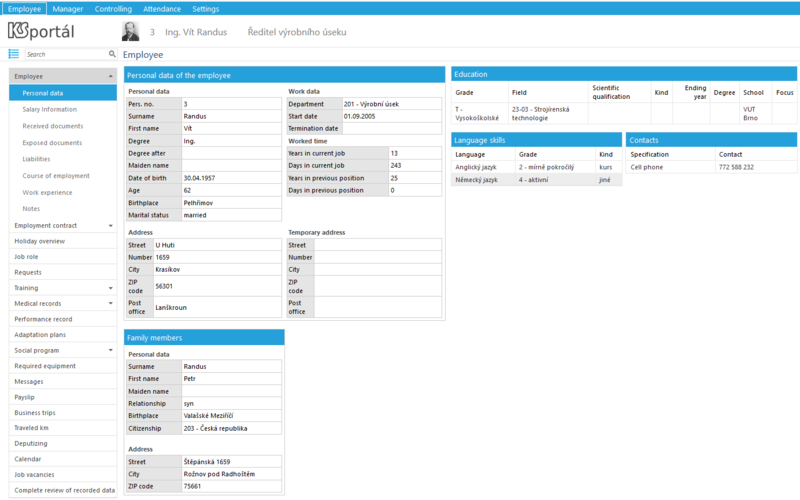
Task: Open the Settings tab
Action: (206, 9)
